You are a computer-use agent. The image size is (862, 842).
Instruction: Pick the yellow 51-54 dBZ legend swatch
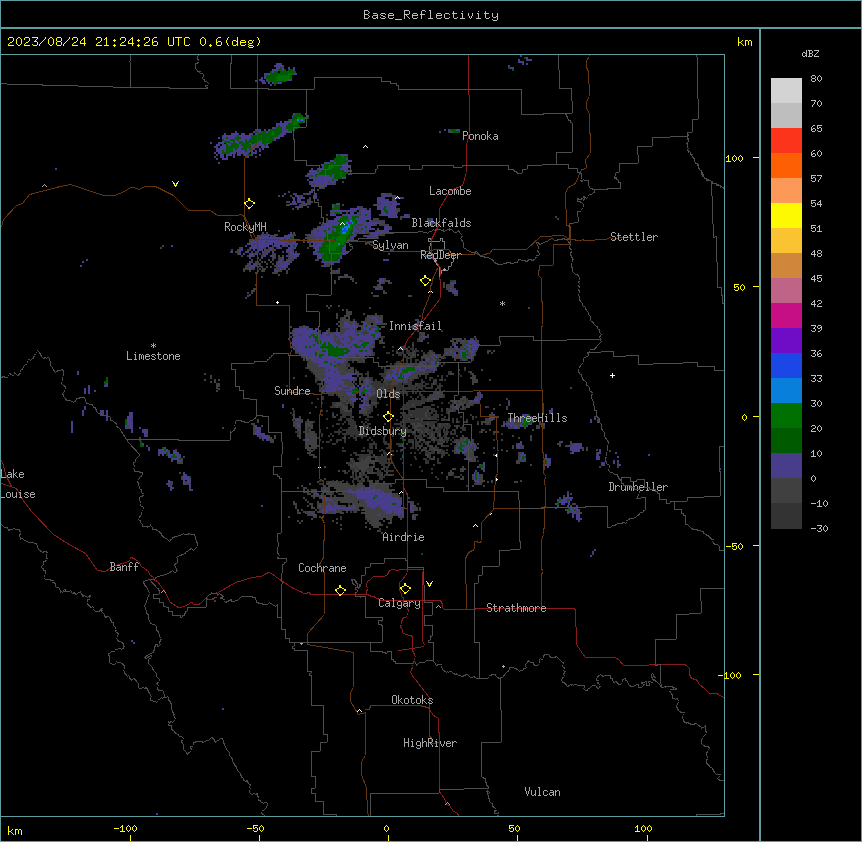click(x=786, y=215)
